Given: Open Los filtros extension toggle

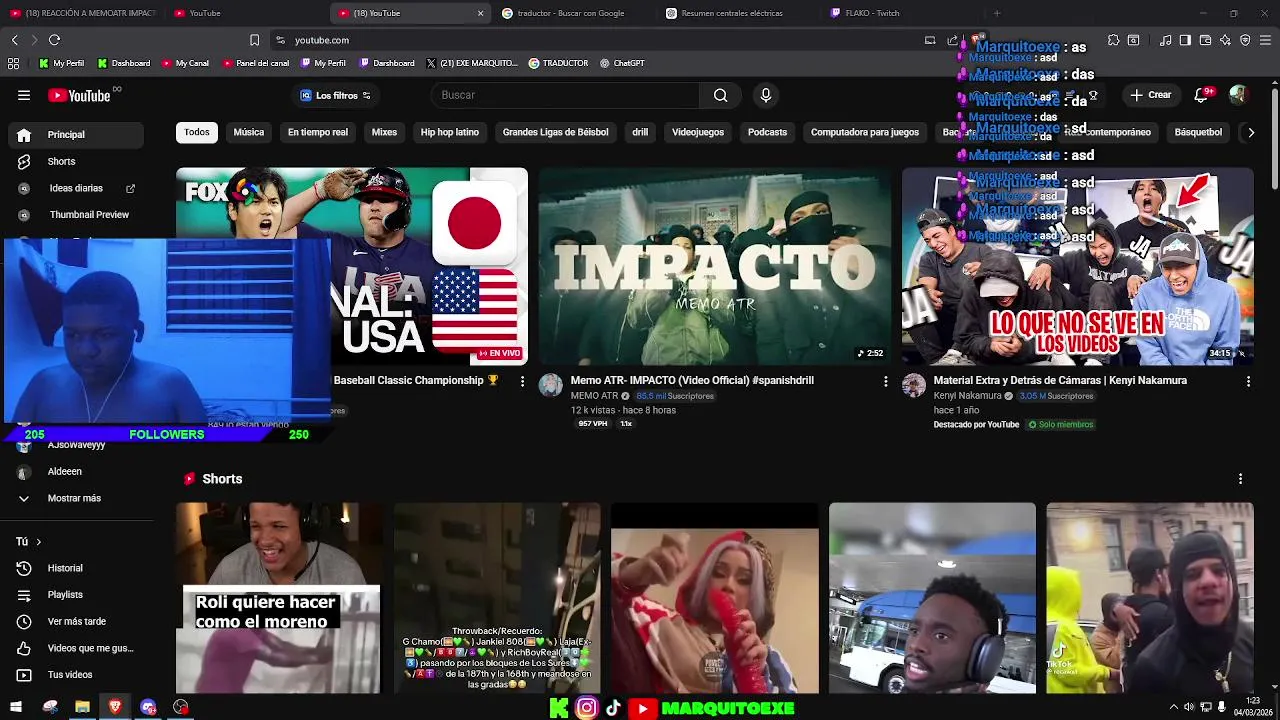Looking at the screenshot, I should (x=336, y=95).
